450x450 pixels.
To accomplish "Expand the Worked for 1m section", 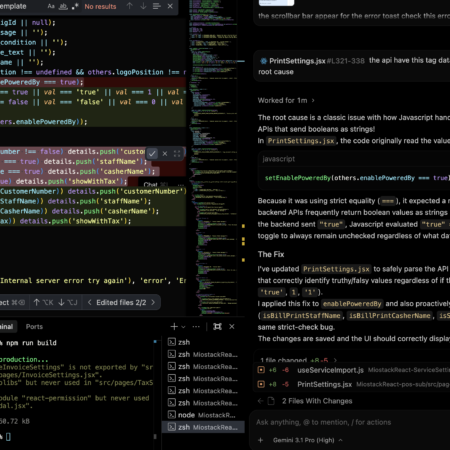I will (286, 100).
